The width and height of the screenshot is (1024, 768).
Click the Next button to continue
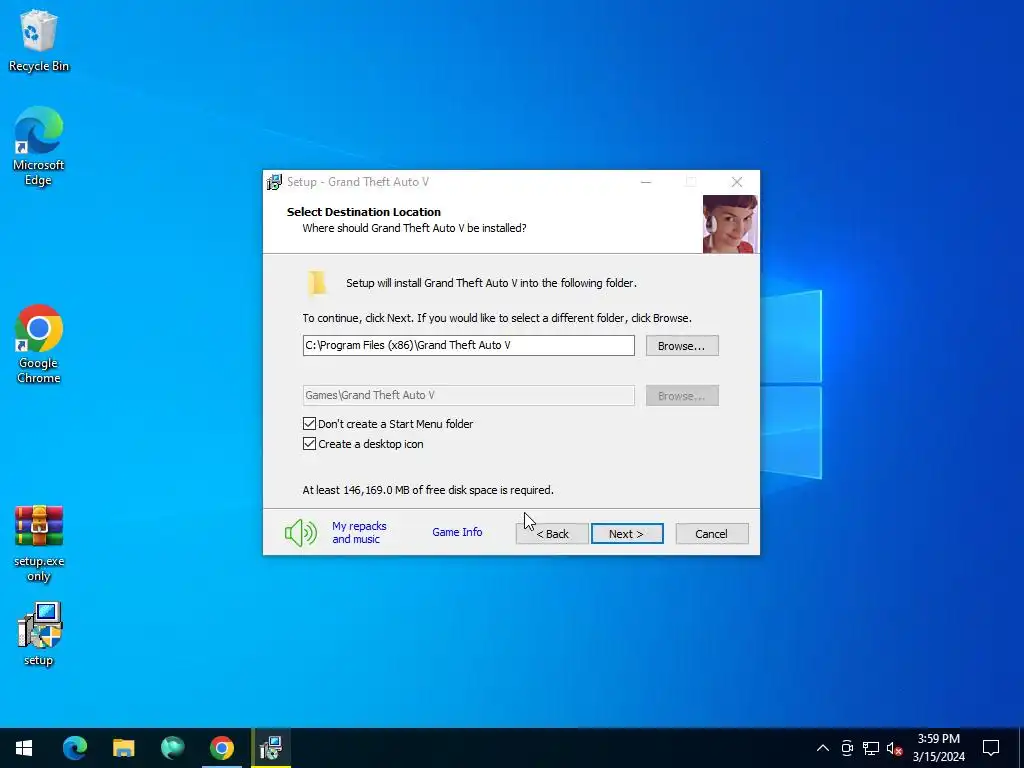click(627, 534)
